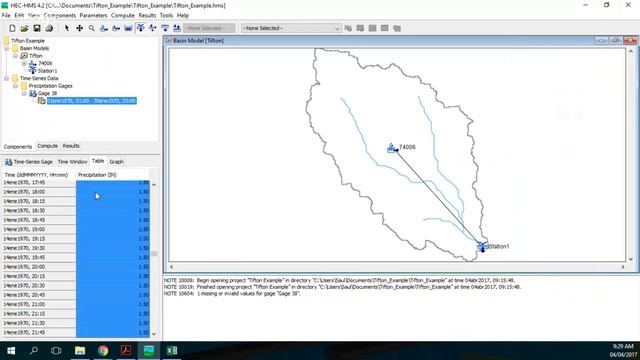Print using the toolbar printer icon
This screenshot has height=360, width=640.
(49, 28)
